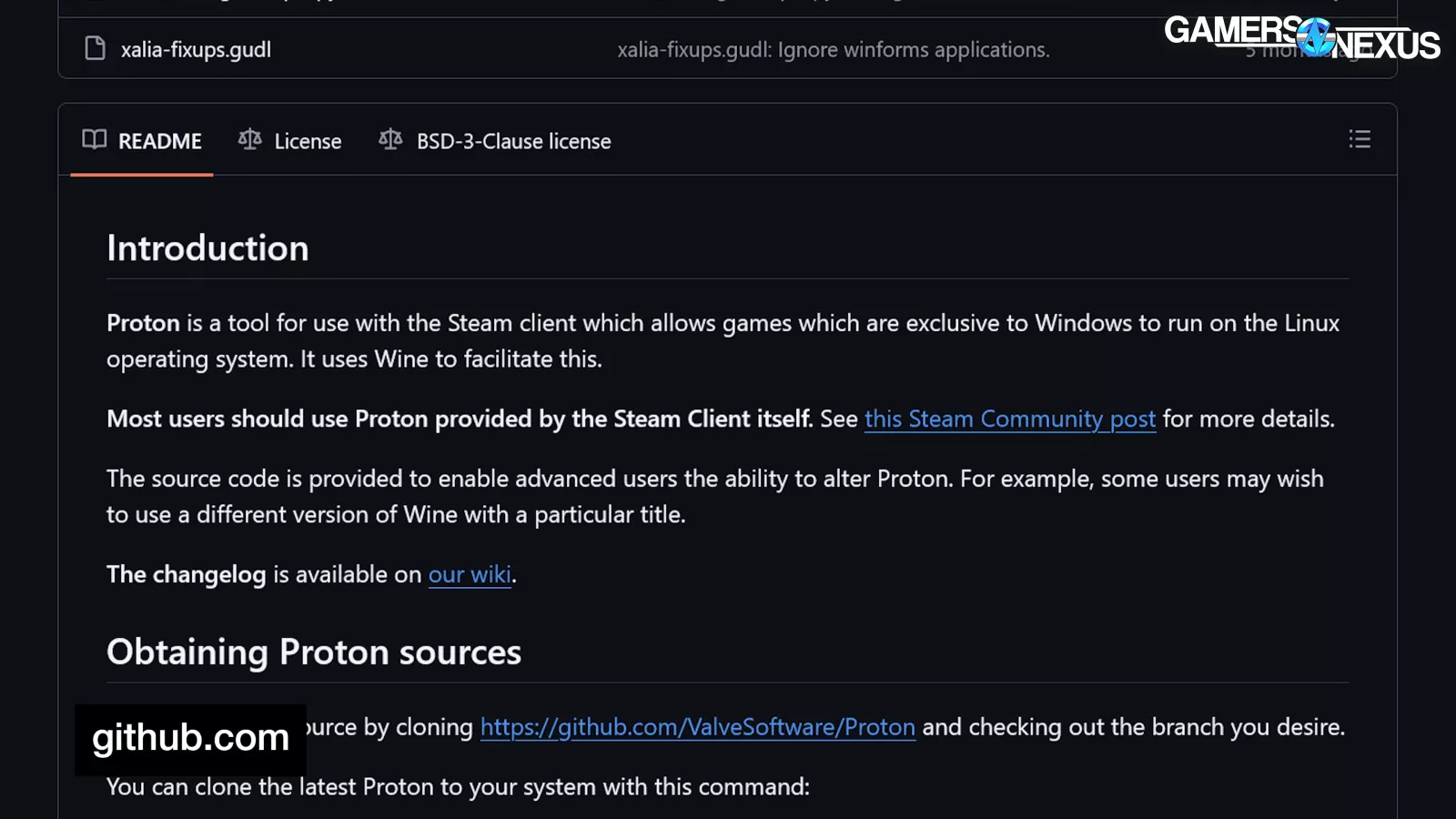The image size is (1456, 819).
Task: Click the scale icon next to License
Action: tap(249, 139)
